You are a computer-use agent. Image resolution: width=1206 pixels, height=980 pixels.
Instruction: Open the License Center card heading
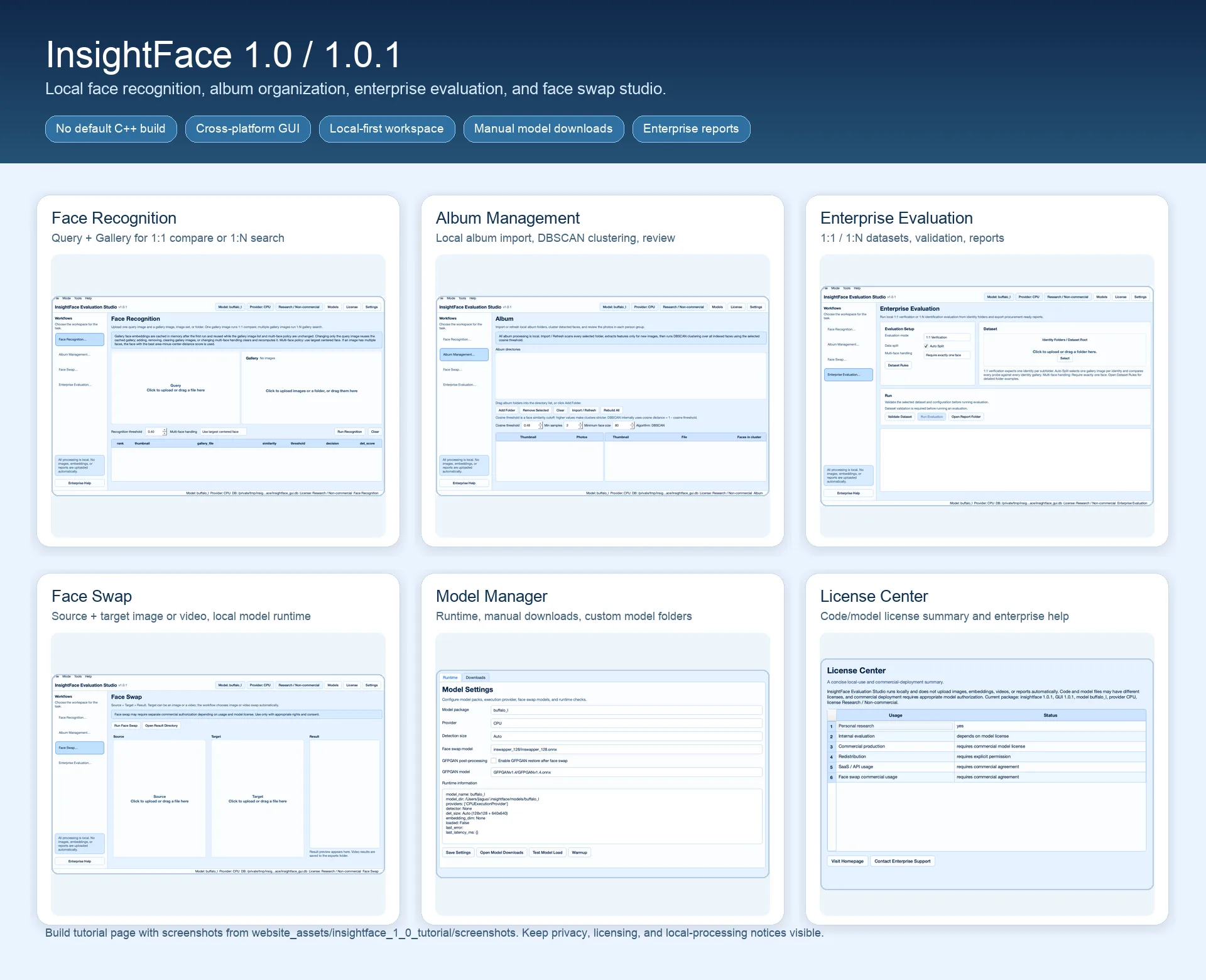(874, 596)
